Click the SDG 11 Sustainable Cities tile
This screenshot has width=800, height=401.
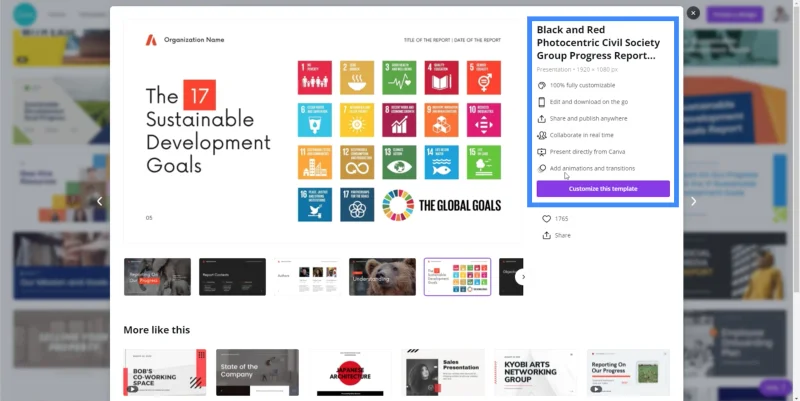click(315, 162)
